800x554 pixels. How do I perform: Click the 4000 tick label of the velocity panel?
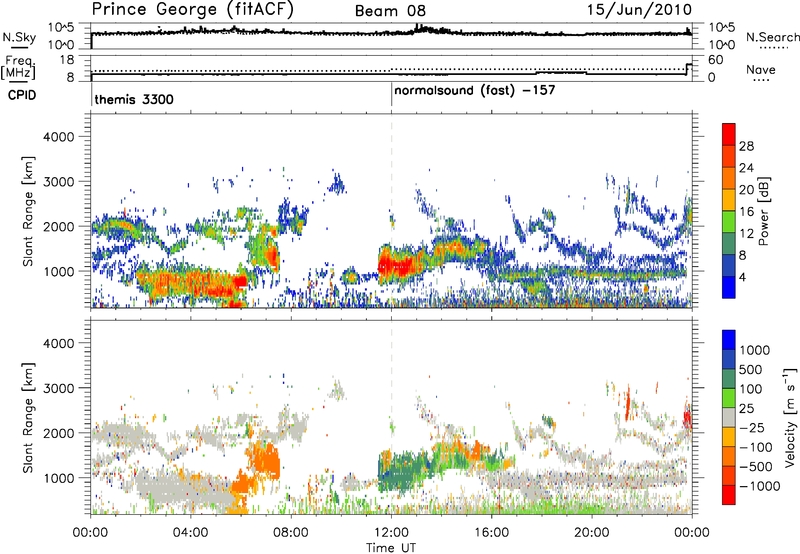tap(59, 343)
